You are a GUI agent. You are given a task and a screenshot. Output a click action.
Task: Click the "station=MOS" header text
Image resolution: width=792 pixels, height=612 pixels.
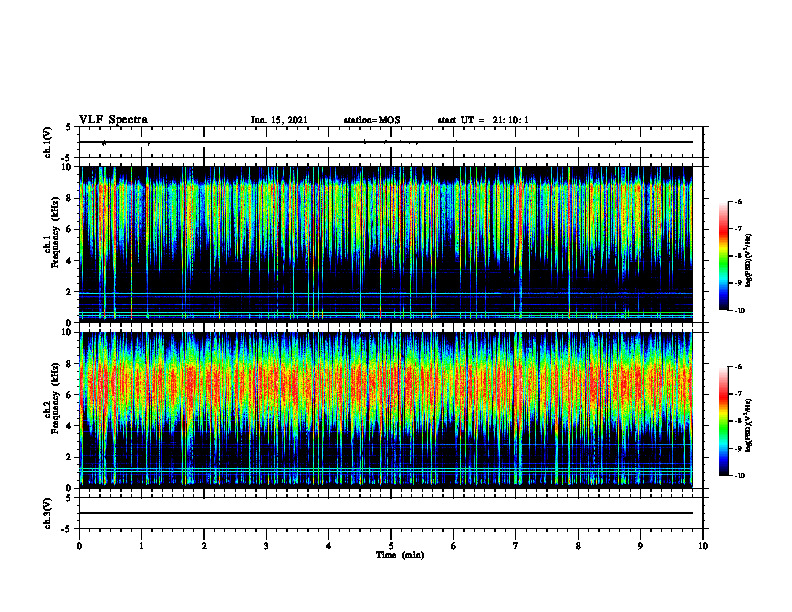point(372,120)
